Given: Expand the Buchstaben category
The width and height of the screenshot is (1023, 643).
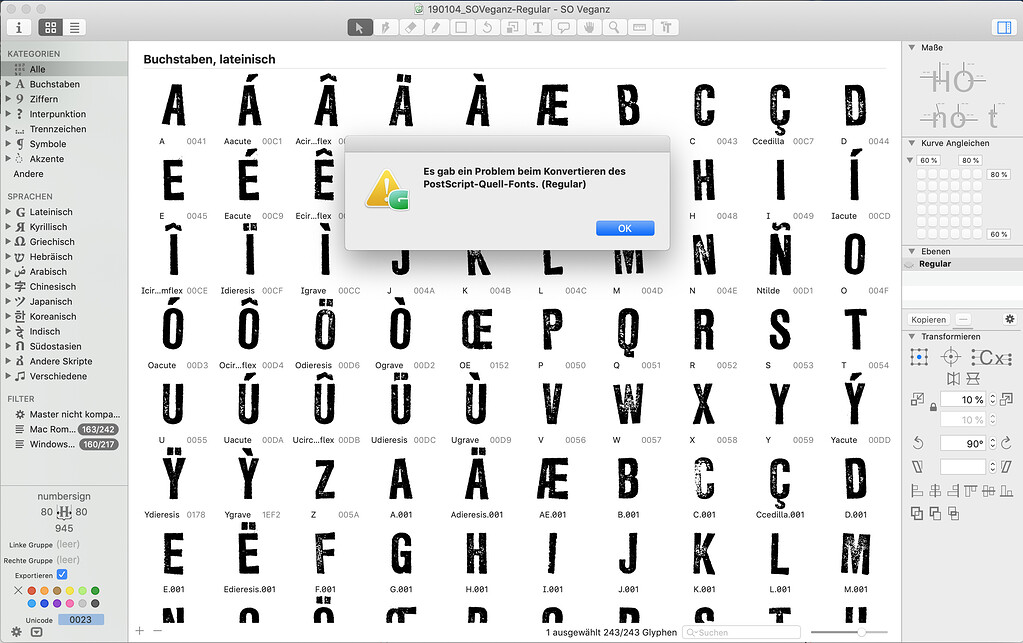Looking at the screenshot, I should click(8, 84).
